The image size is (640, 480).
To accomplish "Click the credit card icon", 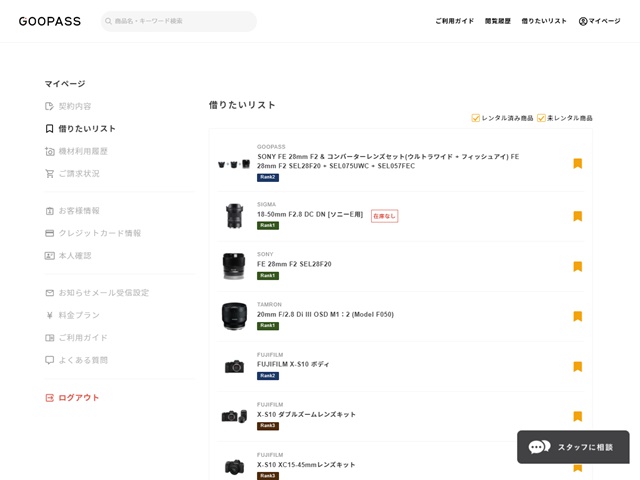I will click(49, 233).
